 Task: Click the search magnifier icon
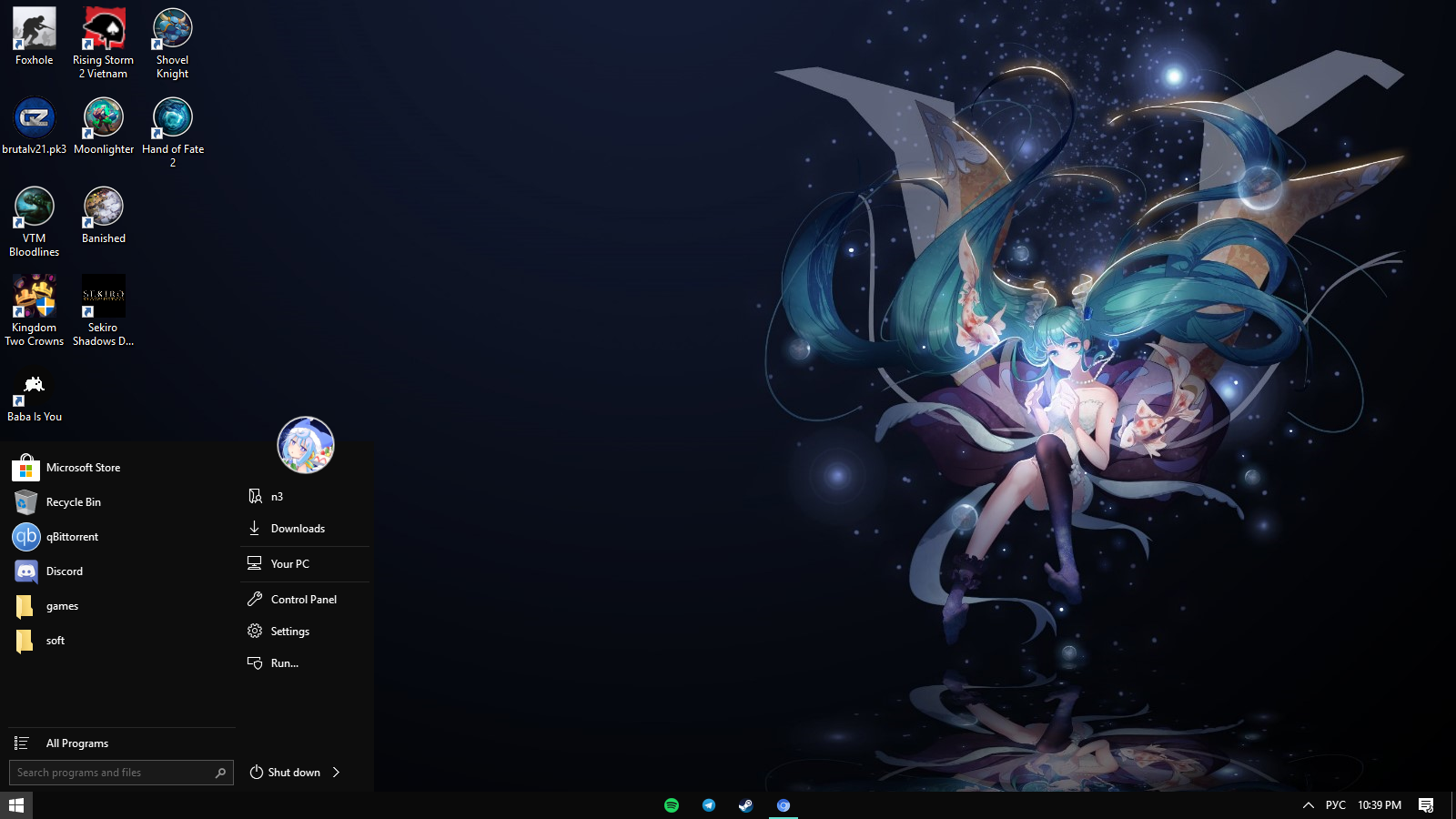point(220,773)
